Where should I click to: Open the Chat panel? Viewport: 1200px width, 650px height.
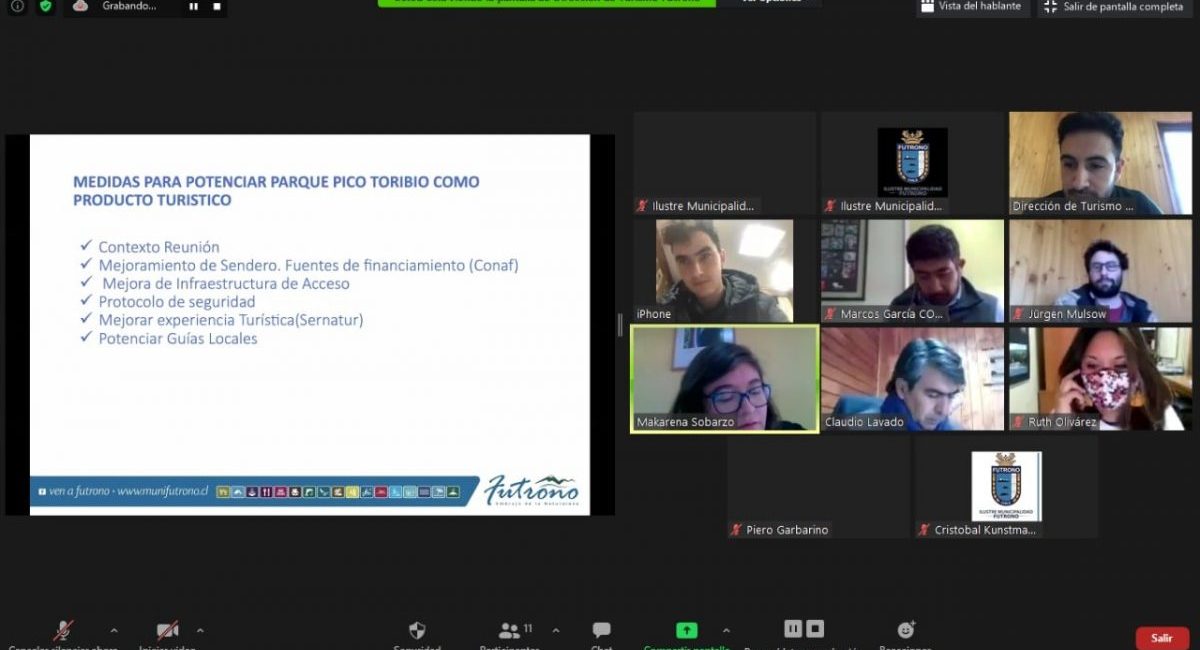coord(601,631)
